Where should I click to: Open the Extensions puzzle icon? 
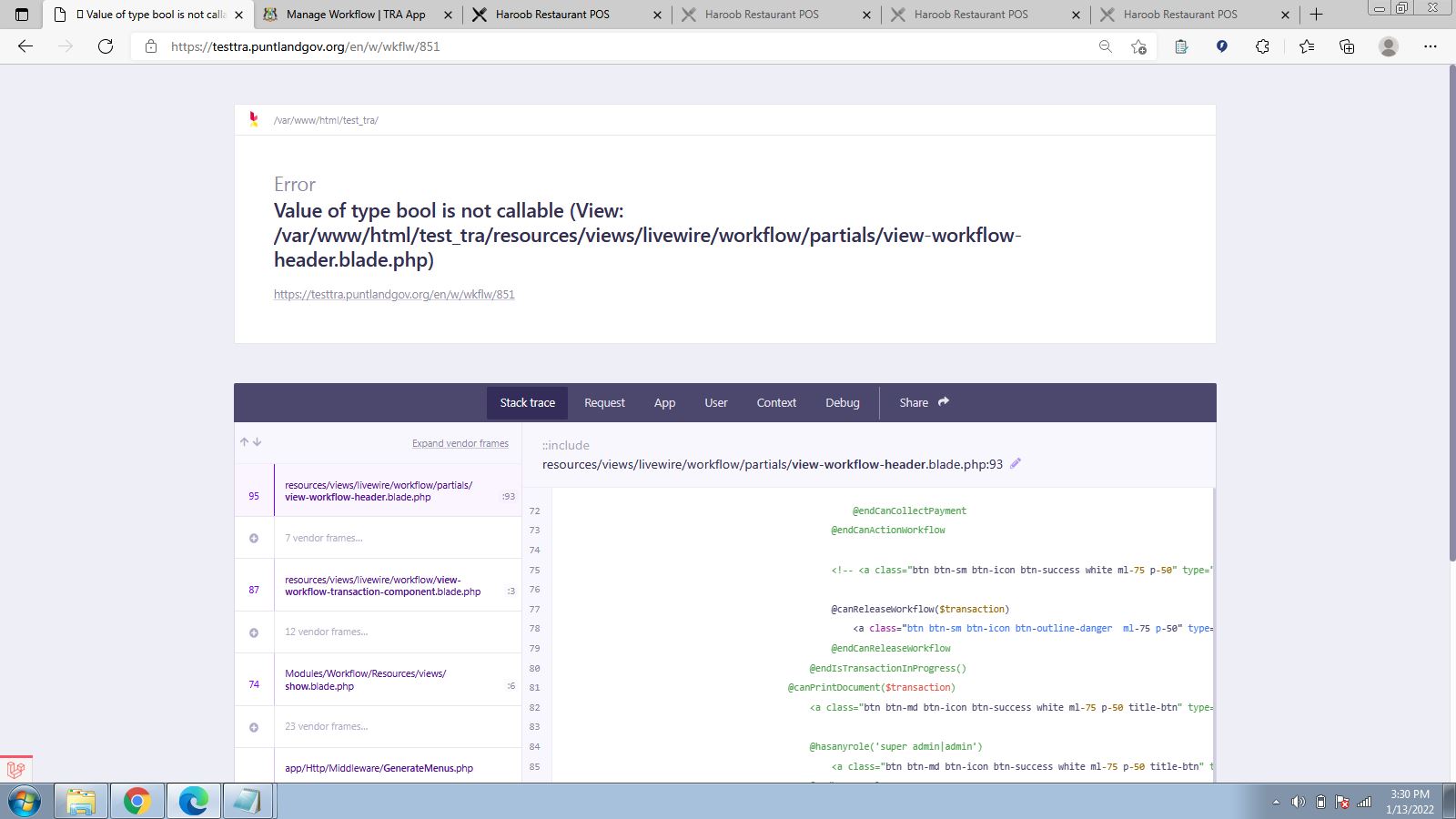[1262, 46]
